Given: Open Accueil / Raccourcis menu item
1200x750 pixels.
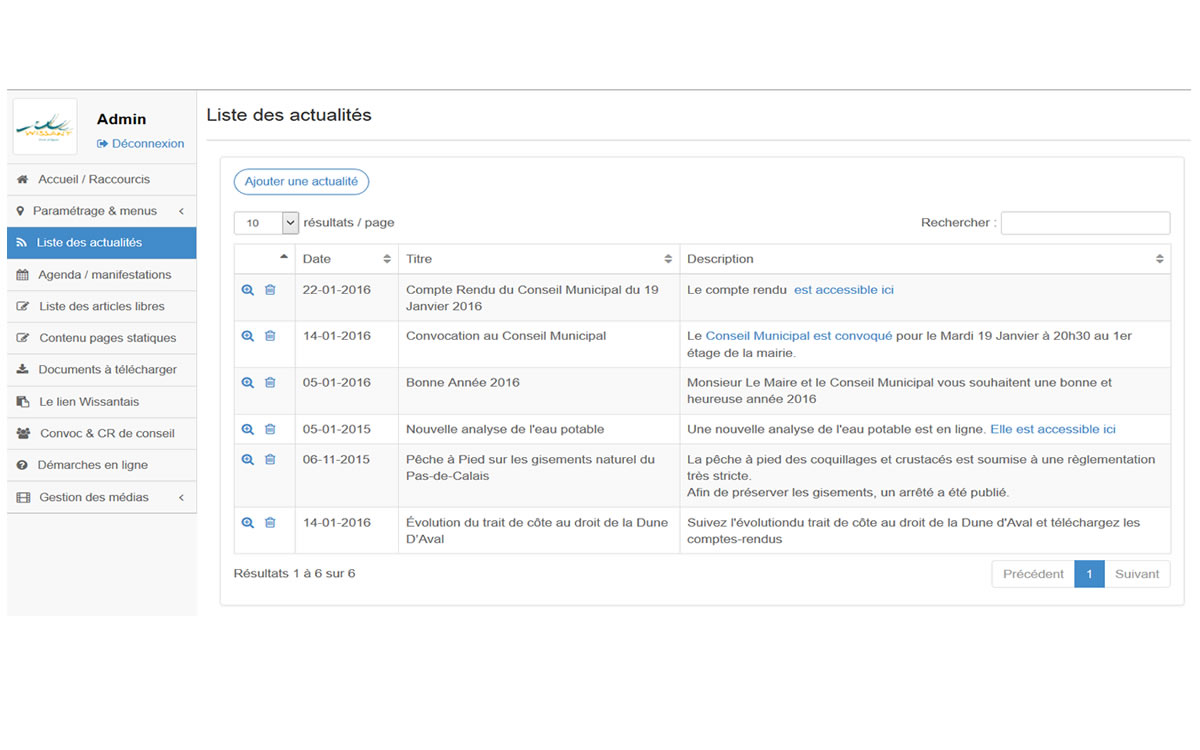Looking at the screenshot, I should pos(101,179).
